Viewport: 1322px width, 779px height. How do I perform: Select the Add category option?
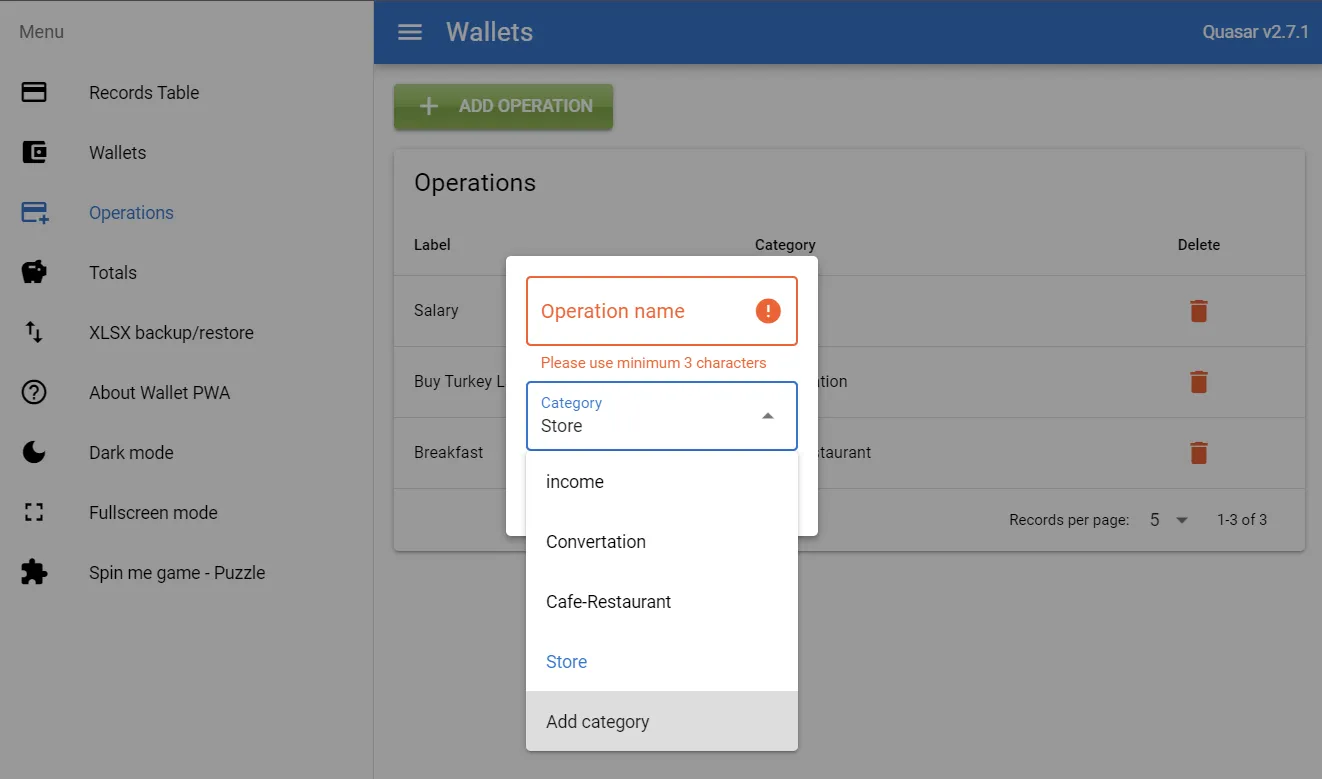(598, 722)
